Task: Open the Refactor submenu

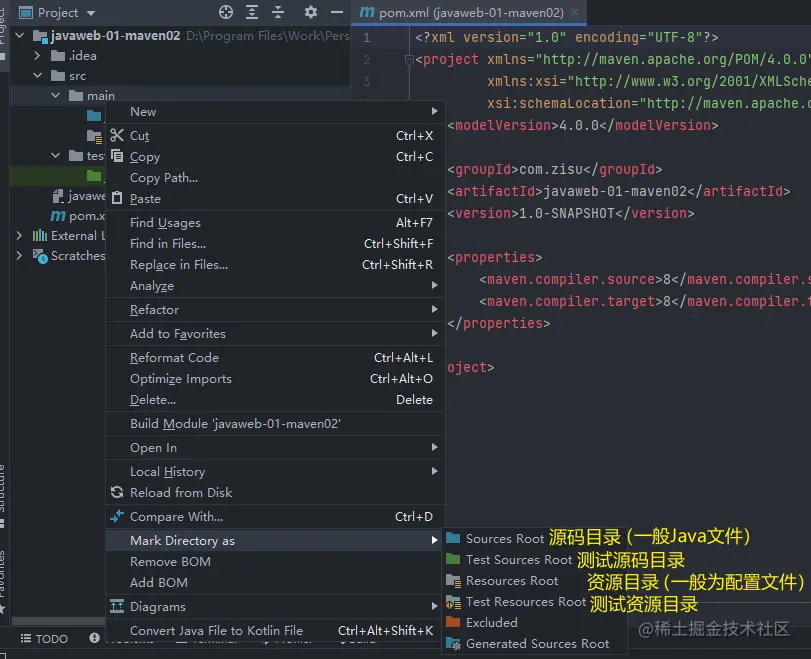Action: coord(275,309)
